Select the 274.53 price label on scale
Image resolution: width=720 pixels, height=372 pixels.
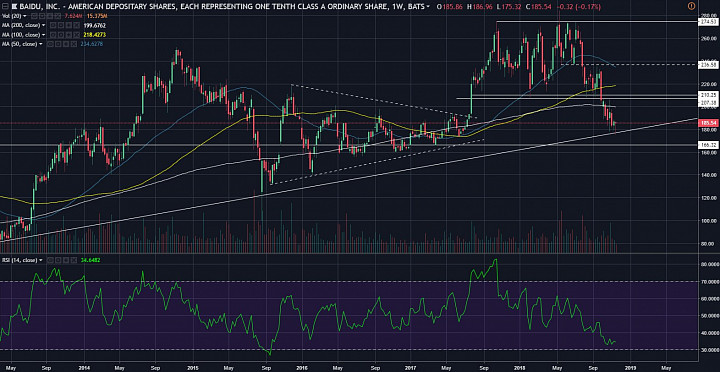709,22
